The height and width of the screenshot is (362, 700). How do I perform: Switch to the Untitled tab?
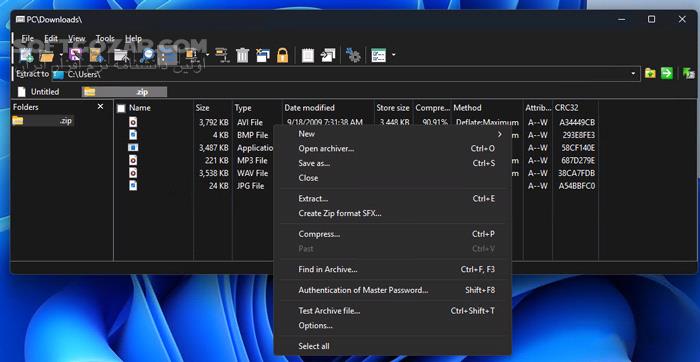(38, 92)
